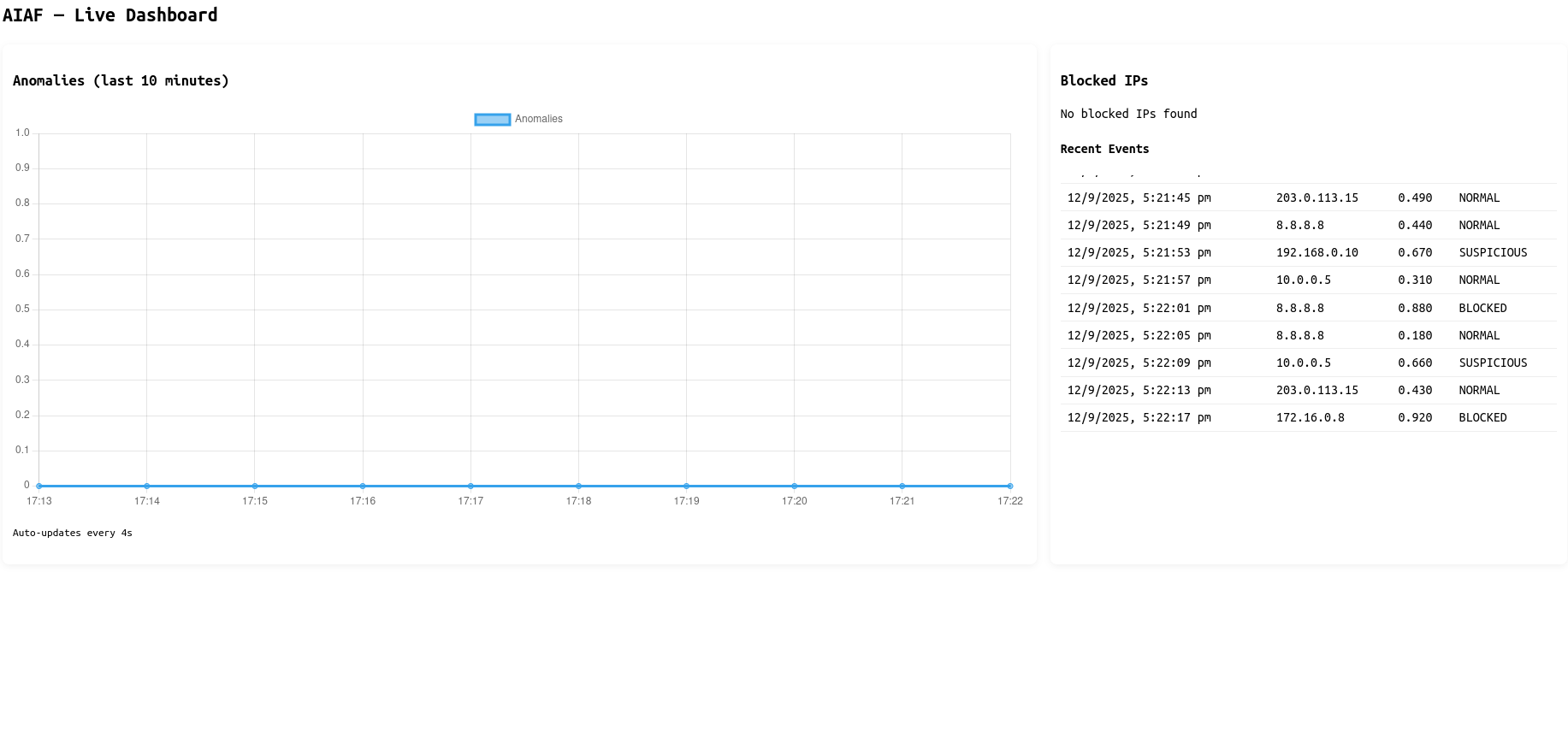This screenshot has height=755, width=1568.
Task: Select the last data point at 17:22
Action: pos(1010,486)
